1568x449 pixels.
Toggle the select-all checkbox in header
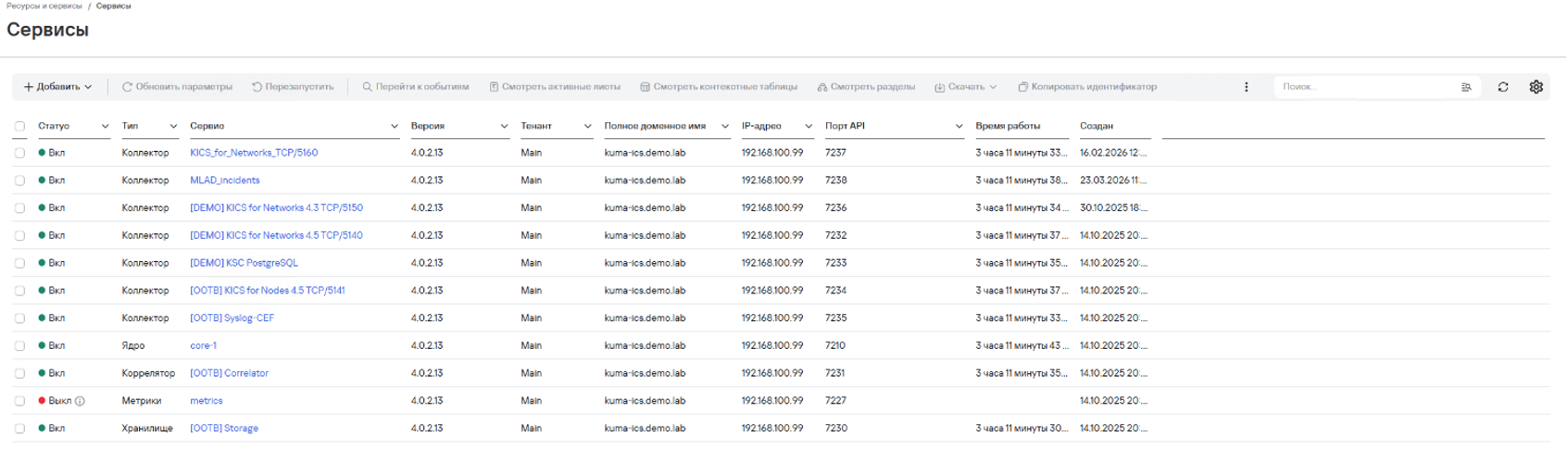pos(19,126)
